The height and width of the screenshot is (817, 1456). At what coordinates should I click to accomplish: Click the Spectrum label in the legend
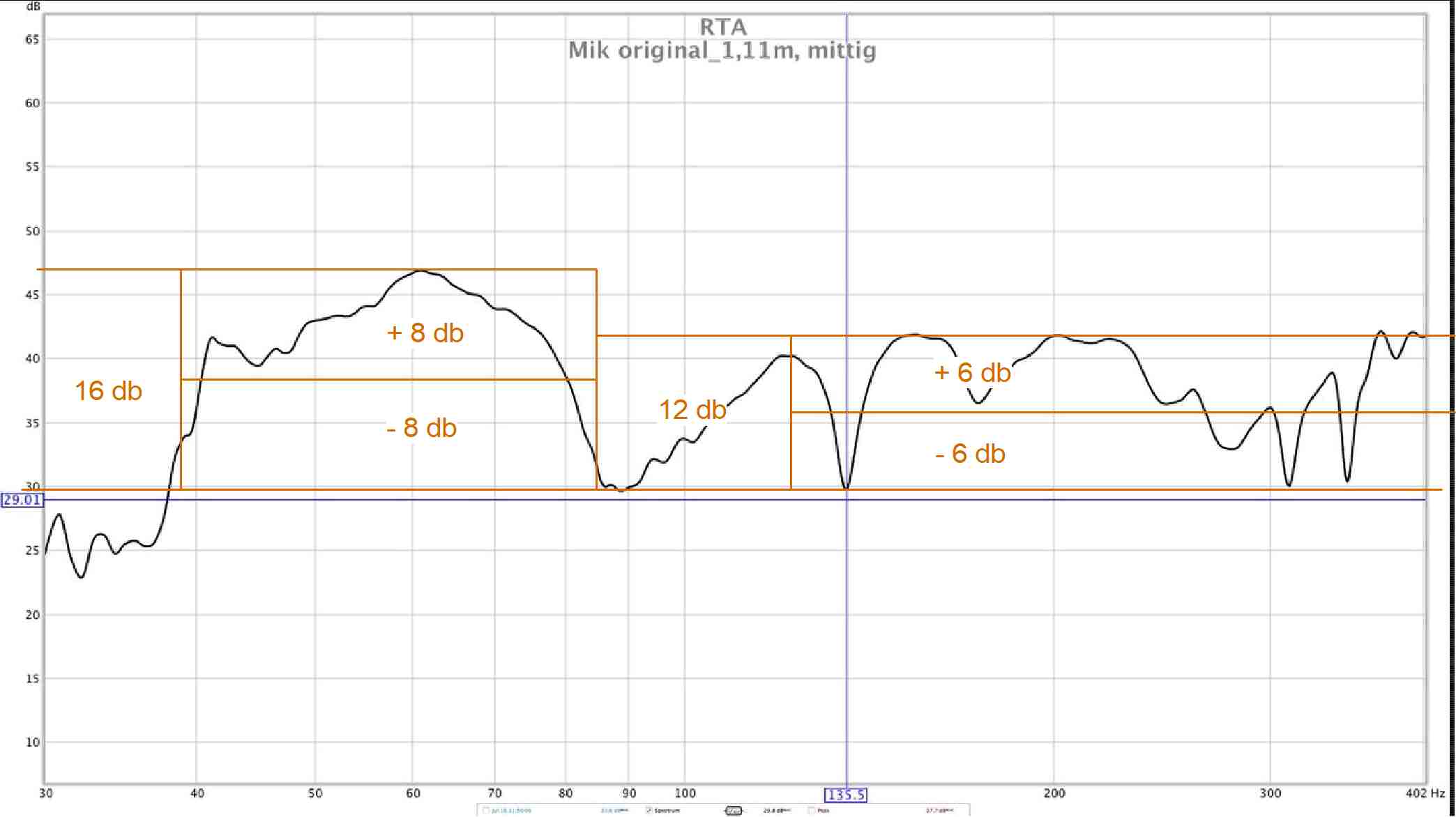[x=667, y=811]
